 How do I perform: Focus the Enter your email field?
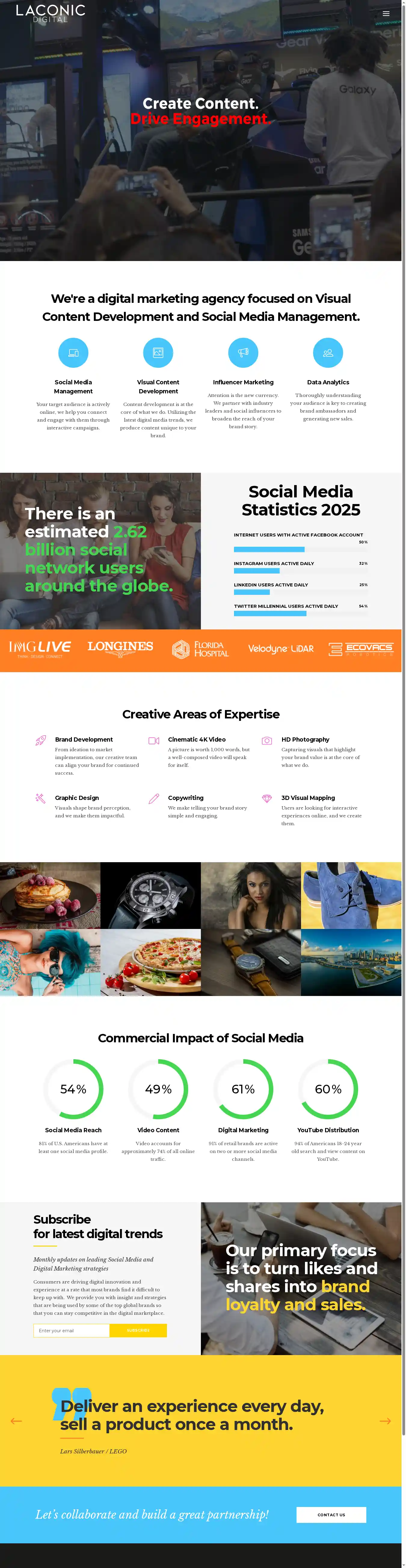pos(72,1330)
